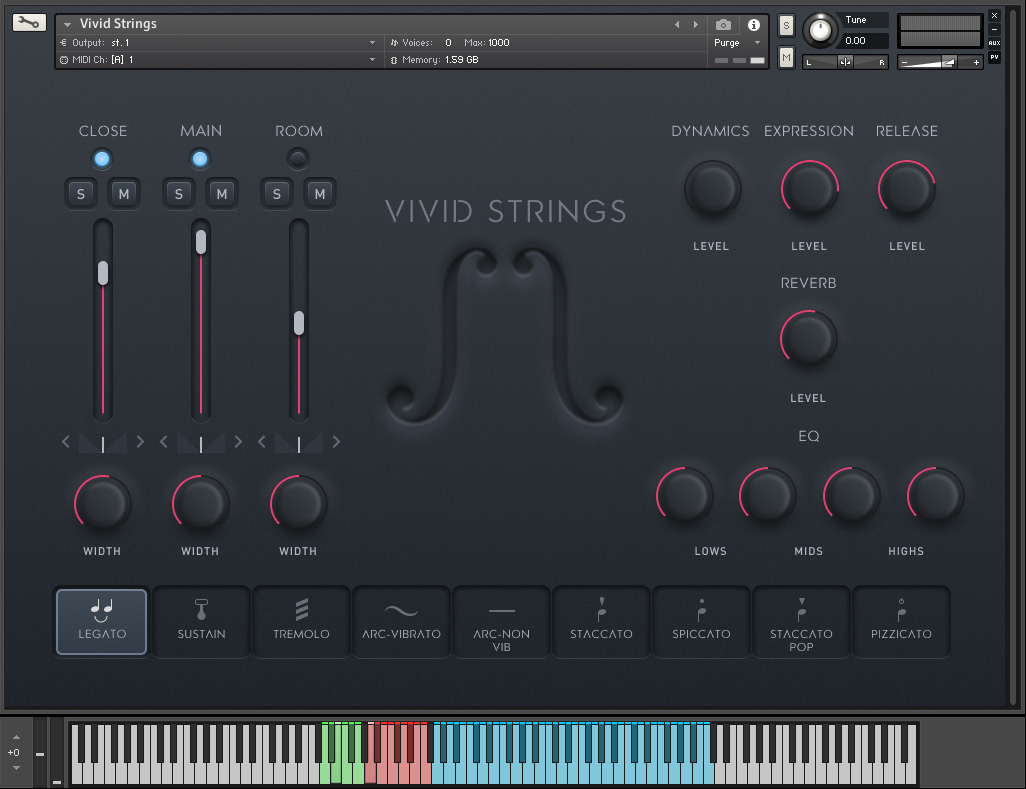Mute the MAIN mic channel

pyautogui.click(x=221, y=193)
